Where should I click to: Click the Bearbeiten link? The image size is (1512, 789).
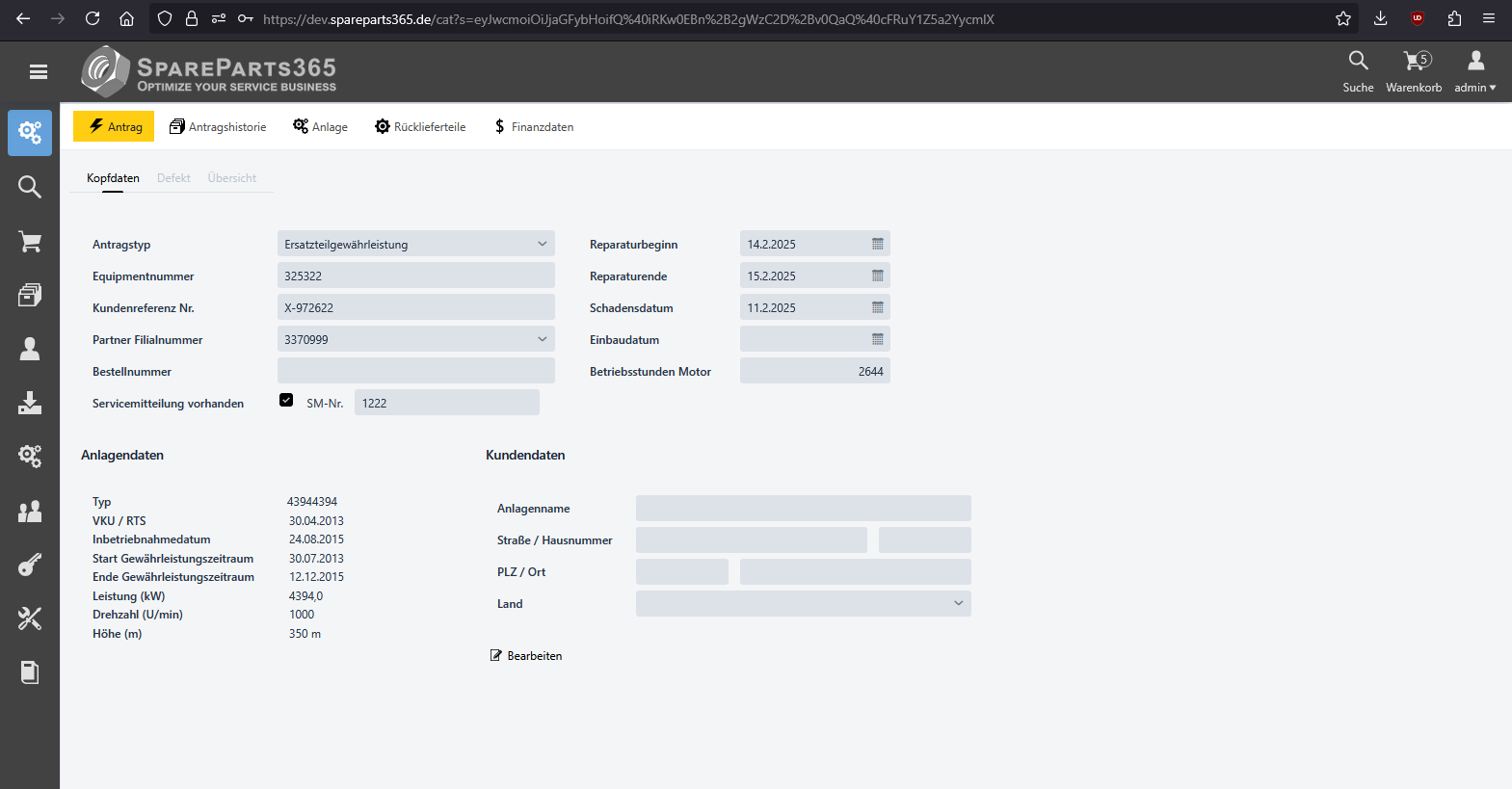click(526, 656)
